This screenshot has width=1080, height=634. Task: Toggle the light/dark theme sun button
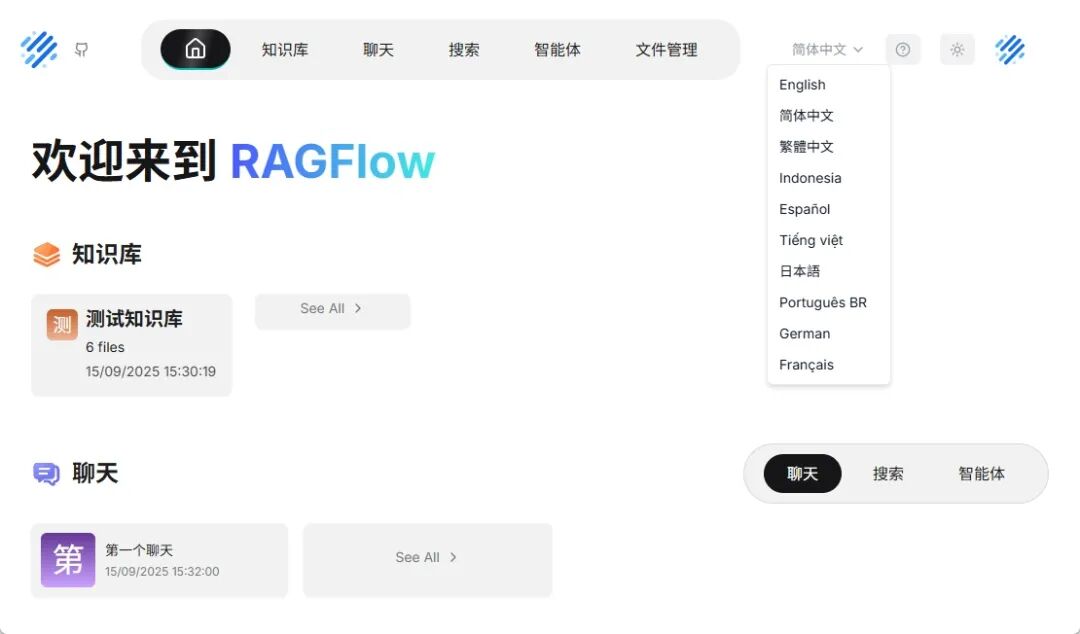tap(957, 49)
